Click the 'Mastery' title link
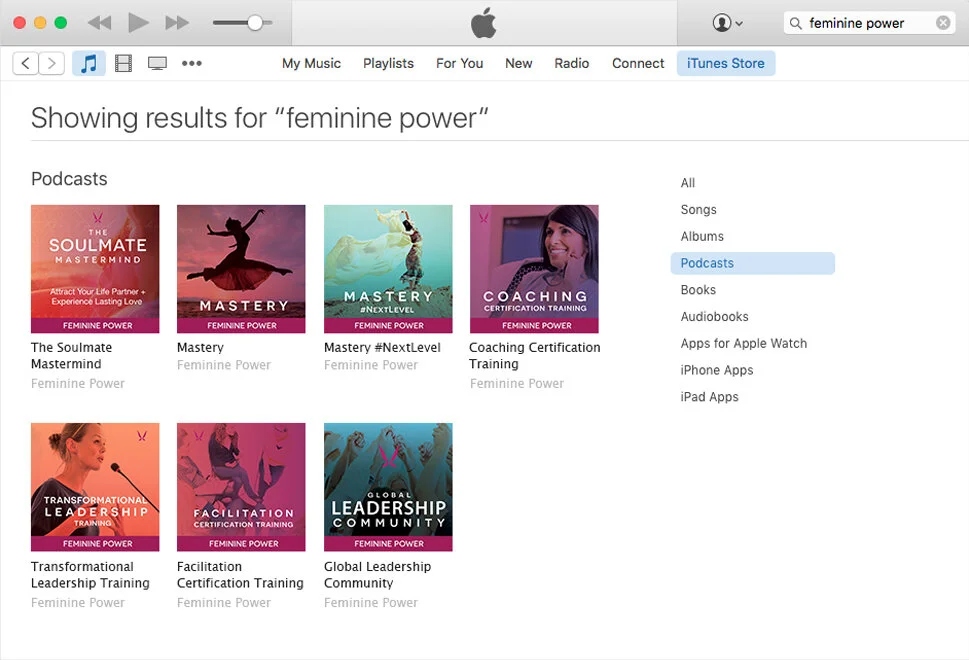Image resolution: width=969 pixels, height=660 pixels. [200, 347]
